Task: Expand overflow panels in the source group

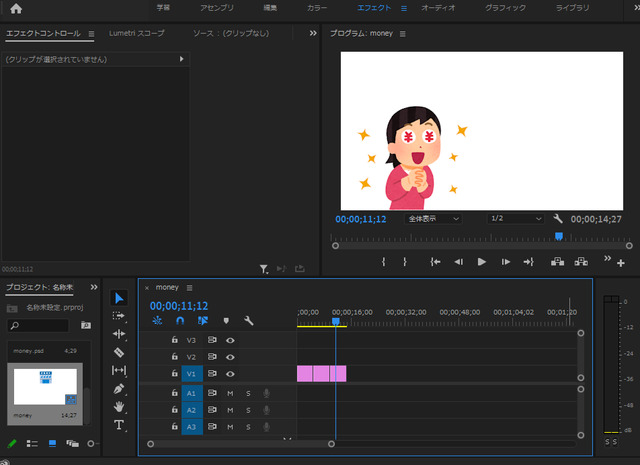Action: click(313, 33)
